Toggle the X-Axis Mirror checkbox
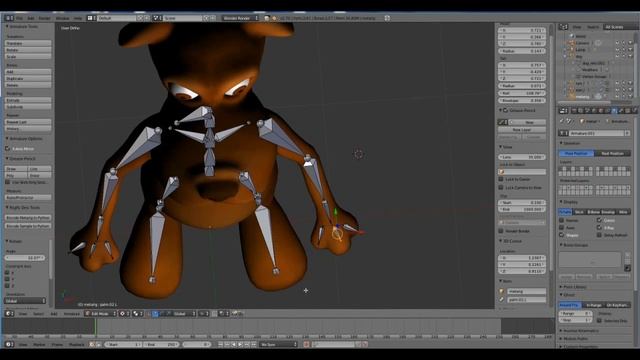This screenshot has width=640, height=360. 7,149
